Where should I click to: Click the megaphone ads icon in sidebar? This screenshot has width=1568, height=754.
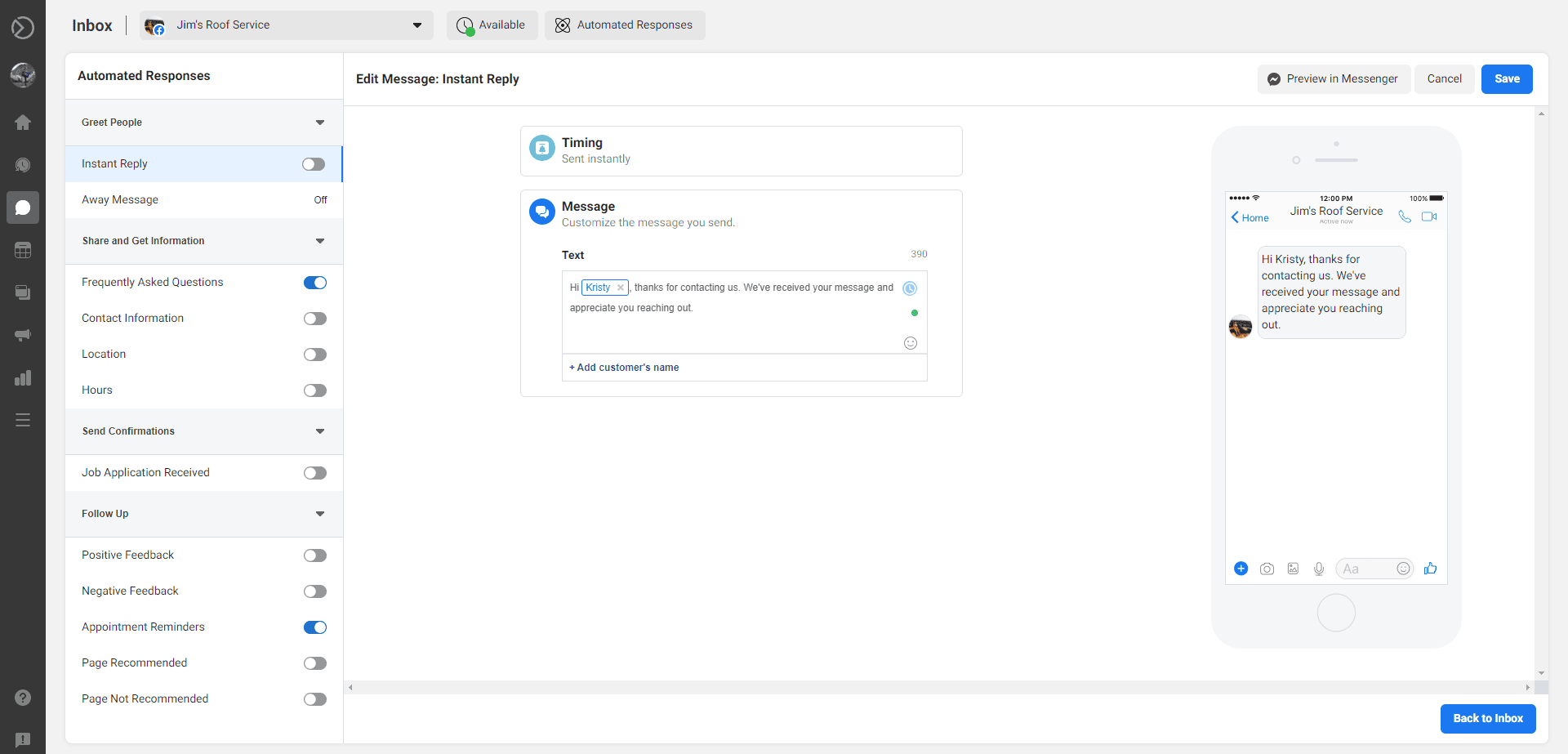coord(23,335)
